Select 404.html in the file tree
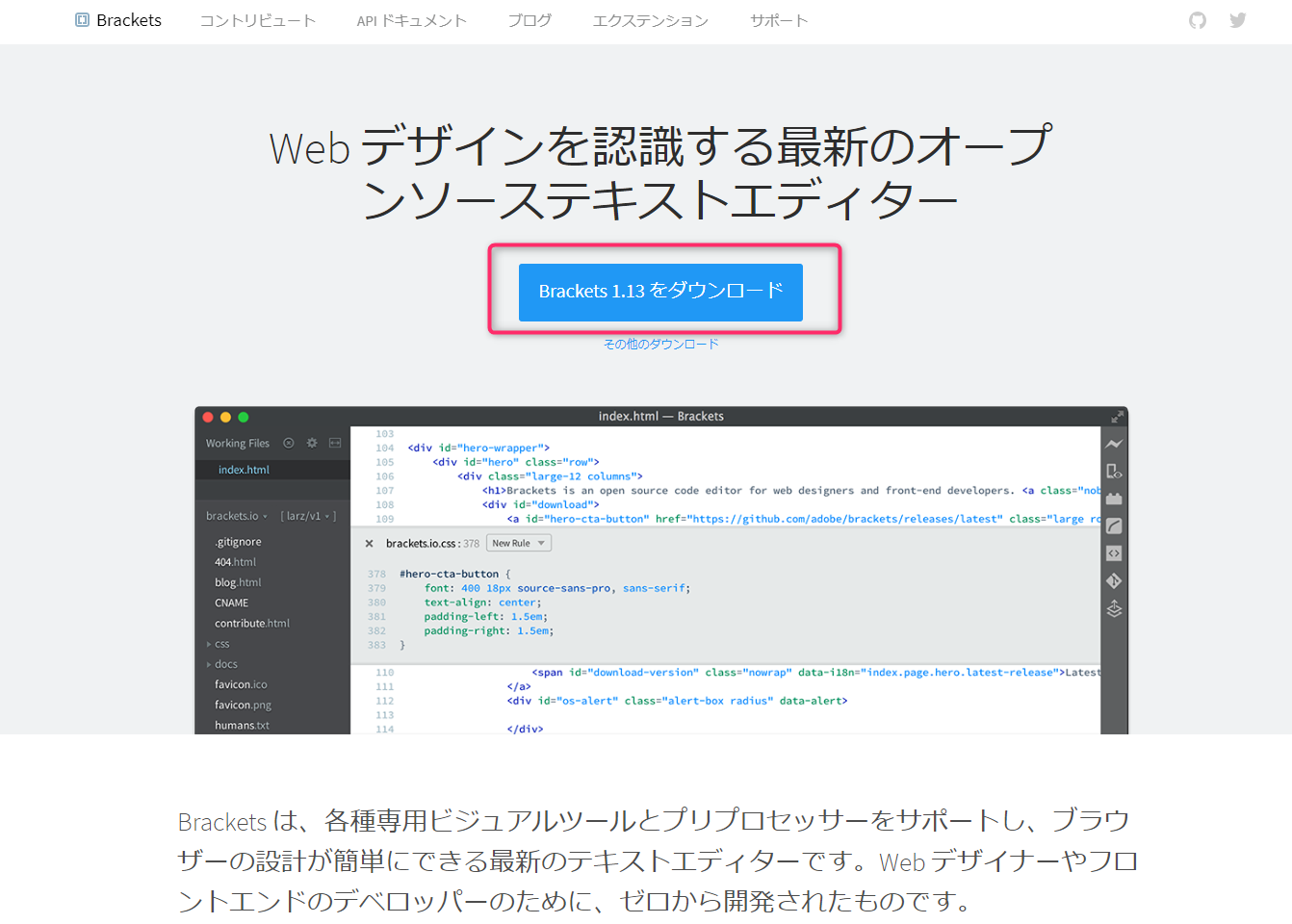The width and height of the screenshot is (1292, 924). (235, 562)
